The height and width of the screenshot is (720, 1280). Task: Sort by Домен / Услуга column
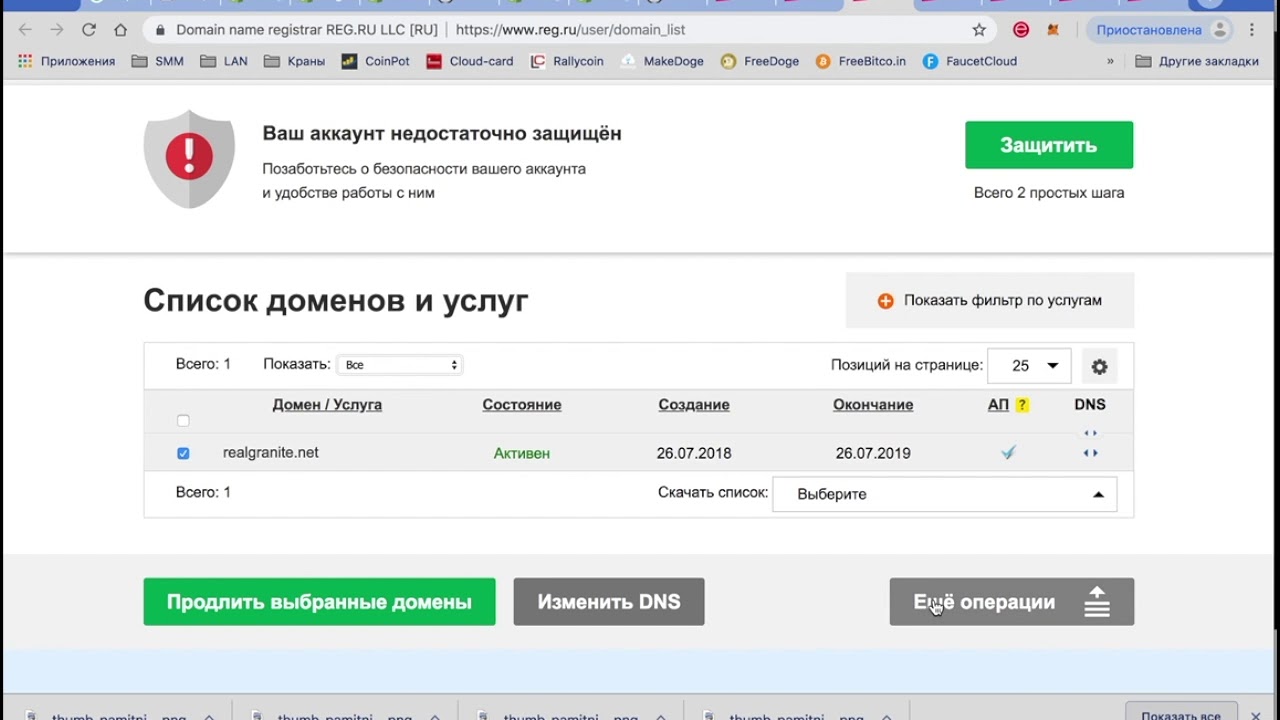327,405
